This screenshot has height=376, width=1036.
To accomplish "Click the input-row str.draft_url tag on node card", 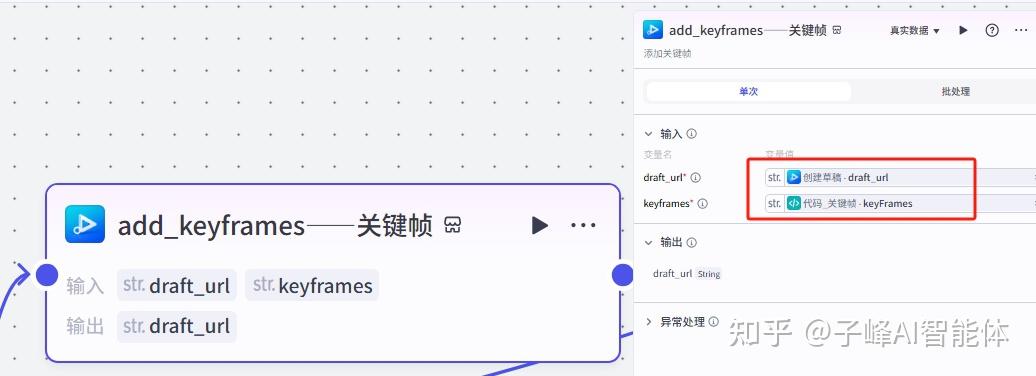I will coord(176,285).
